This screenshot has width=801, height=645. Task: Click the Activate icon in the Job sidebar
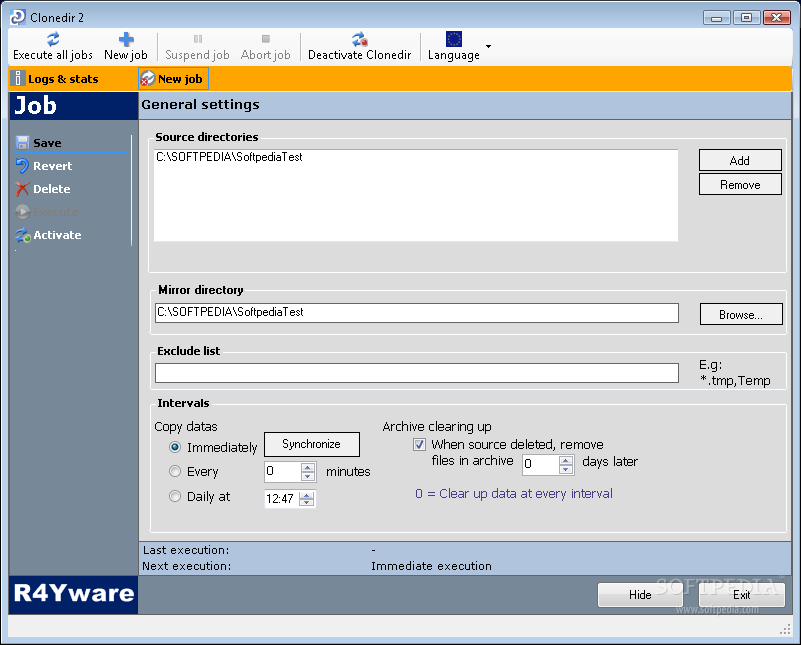pyautogui.click(x=22, y=235)
